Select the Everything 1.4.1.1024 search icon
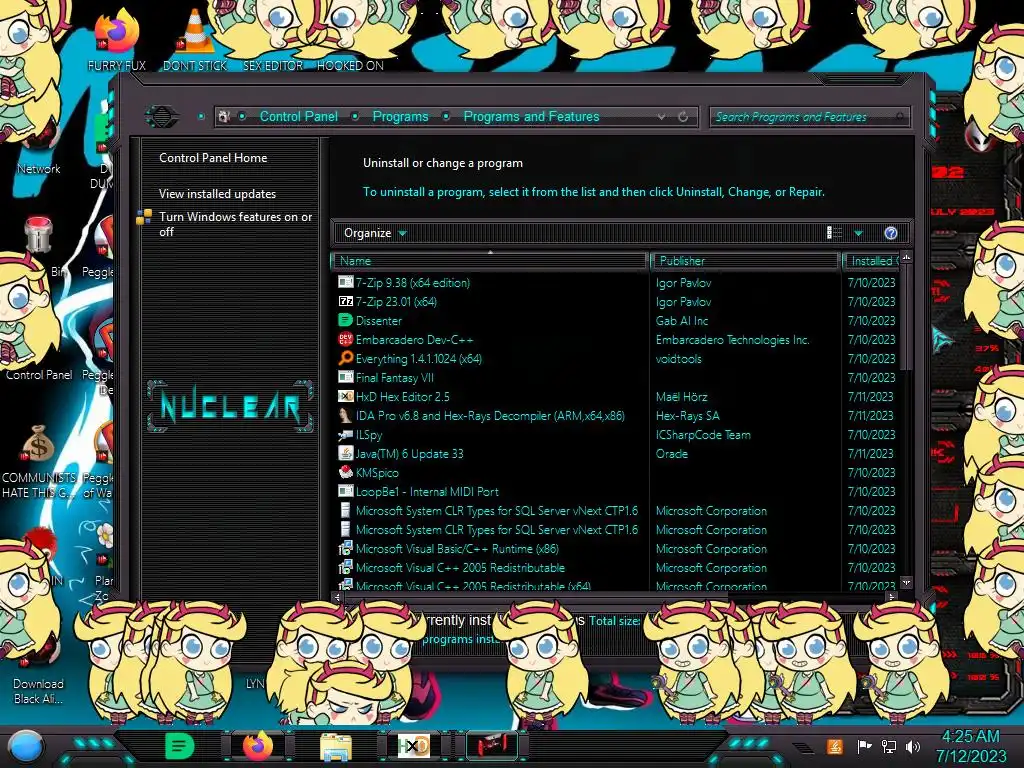The height and width of the screenshot is (768, 1024). point(345,358)
